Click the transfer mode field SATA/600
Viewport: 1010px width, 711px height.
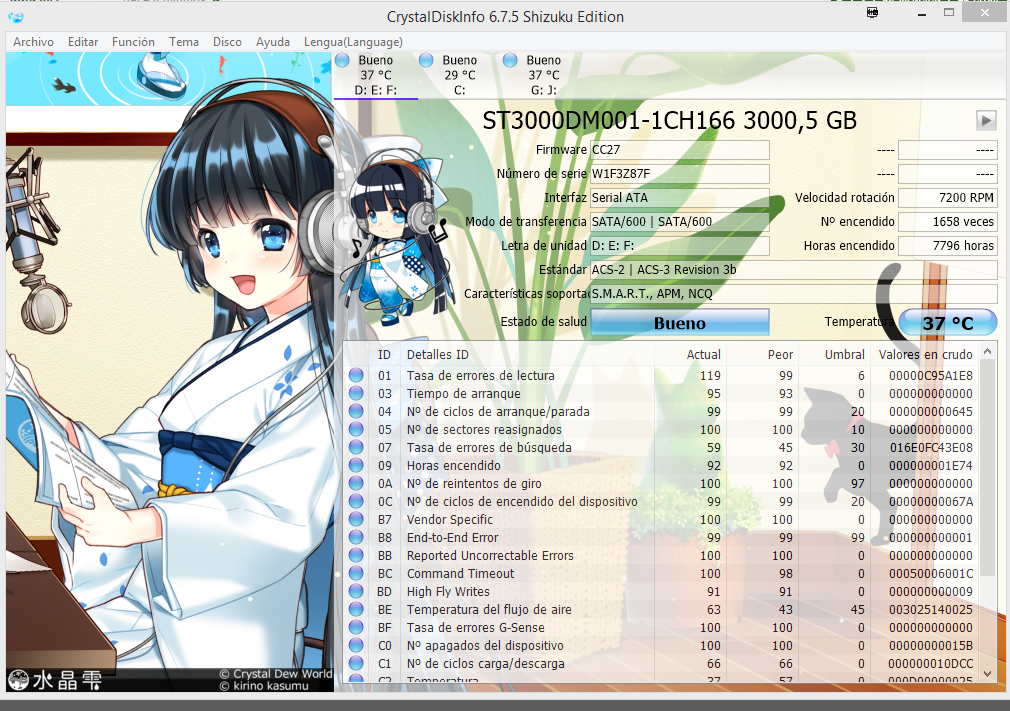[x=680, y=222]
